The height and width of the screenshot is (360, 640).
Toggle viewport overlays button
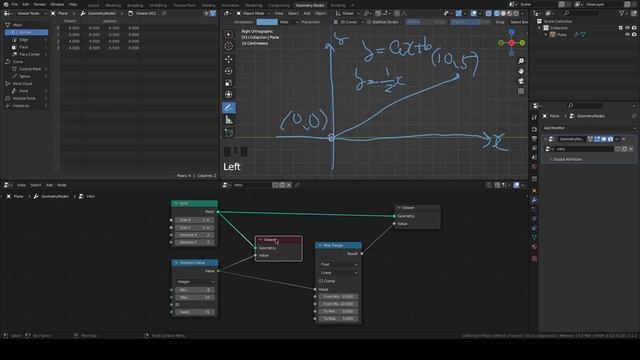click(x=473, y=13)
